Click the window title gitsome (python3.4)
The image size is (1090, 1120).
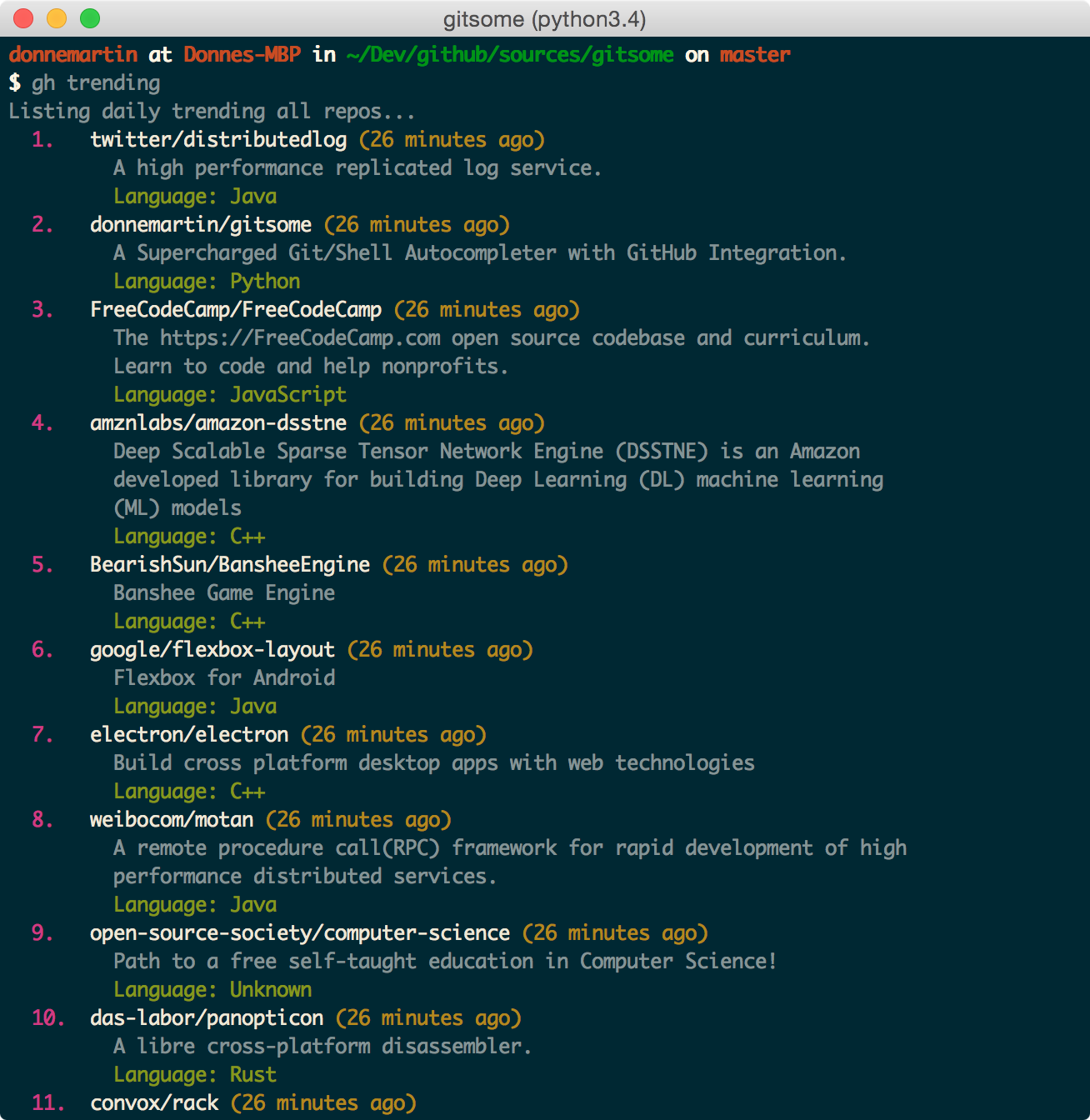(544, 19)
